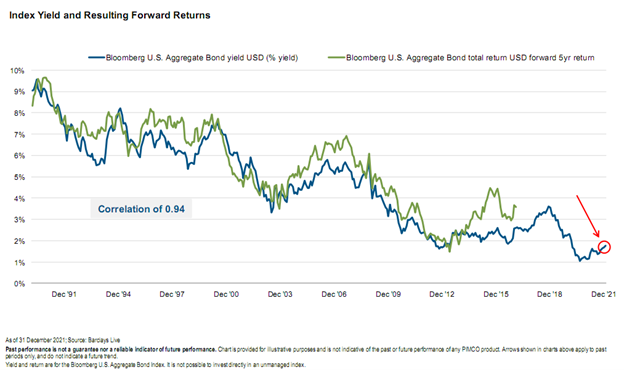Click the 9% y-axis label
Image resolution: width=624 pixels, height=370 pixels.
click(x=19, y=92)
